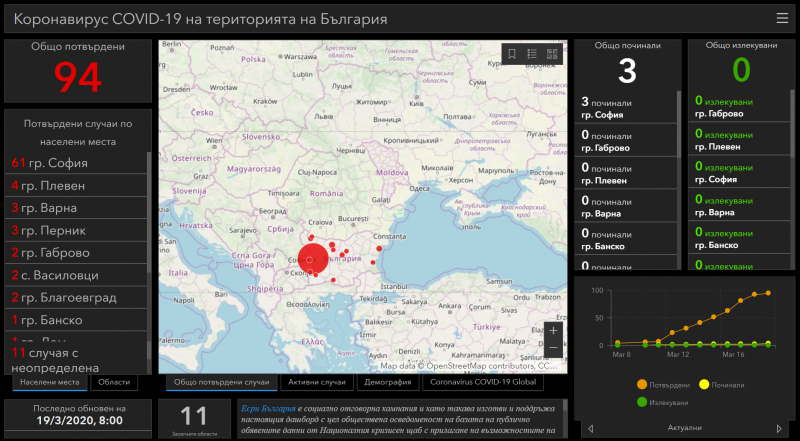Follow the Есри България link
This screenshot has width=800, height=441.
pyautogui.click(x=268, y=408)
